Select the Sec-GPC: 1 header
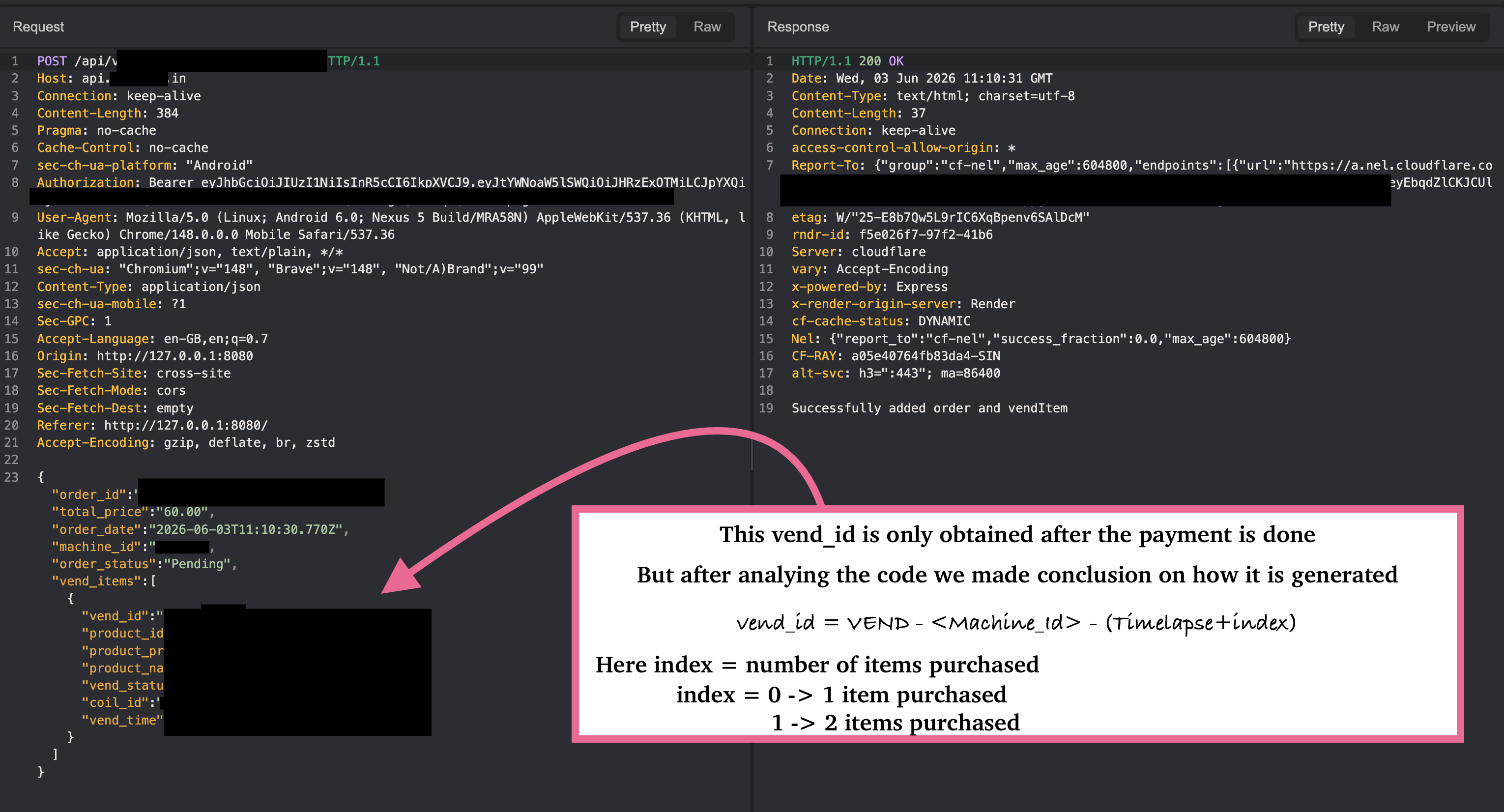The height and width of the screenshot is (812, 1504). click(74, 321)
